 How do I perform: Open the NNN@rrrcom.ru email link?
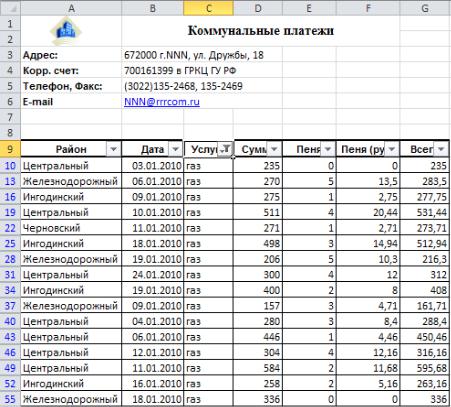pyautogui.click(x=162, y=102)
